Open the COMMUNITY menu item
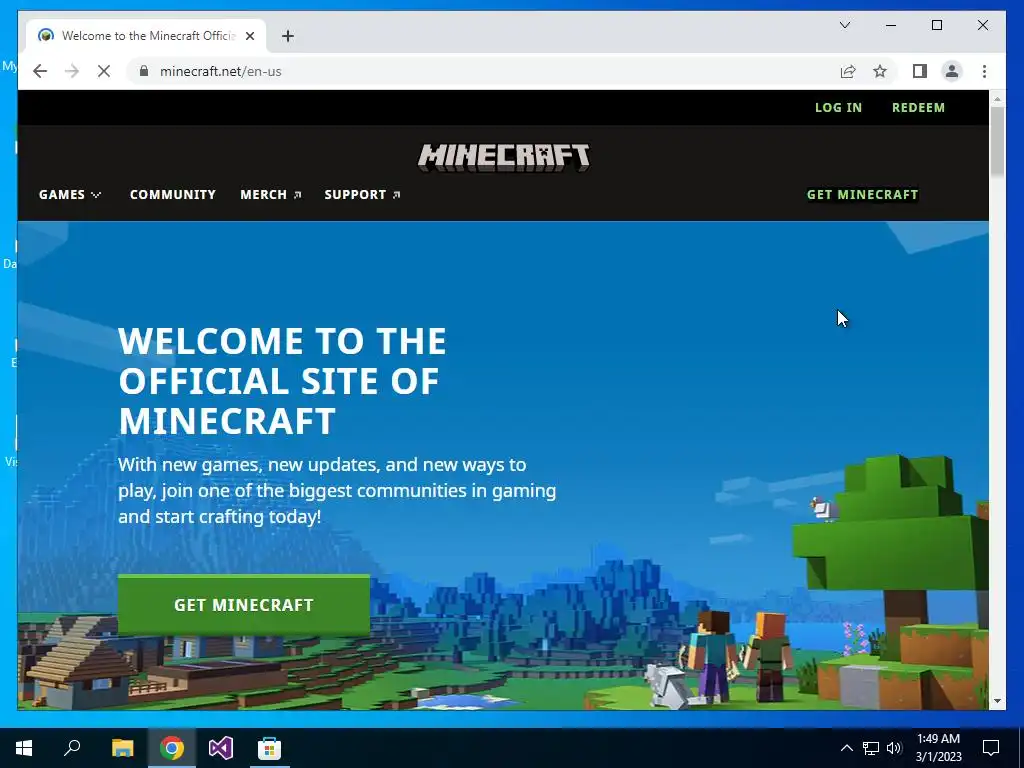The image size is (1024, 768). 172,195
